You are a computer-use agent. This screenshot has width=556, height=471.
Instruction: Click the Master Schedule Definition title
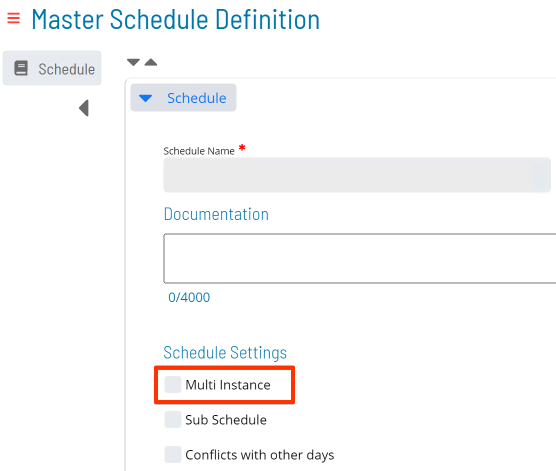tap(176, 20)
